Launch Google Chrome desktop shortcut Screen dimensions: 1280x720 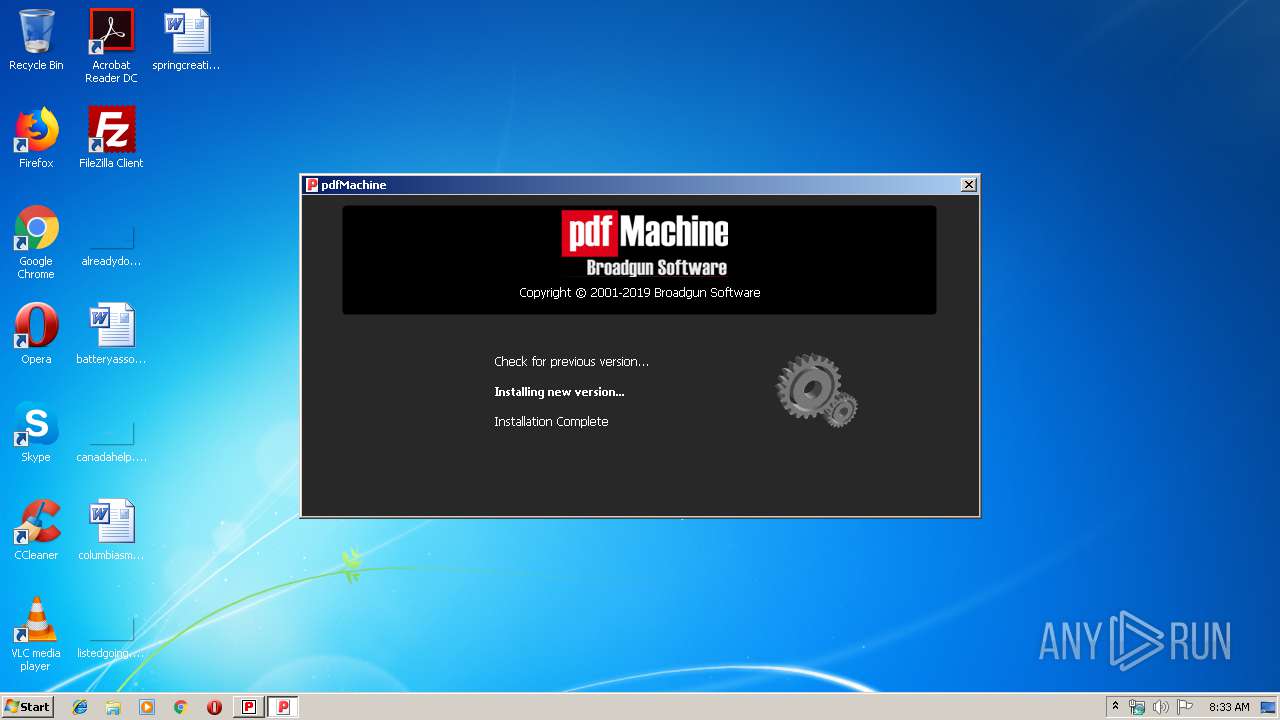(x=36, y=242)
